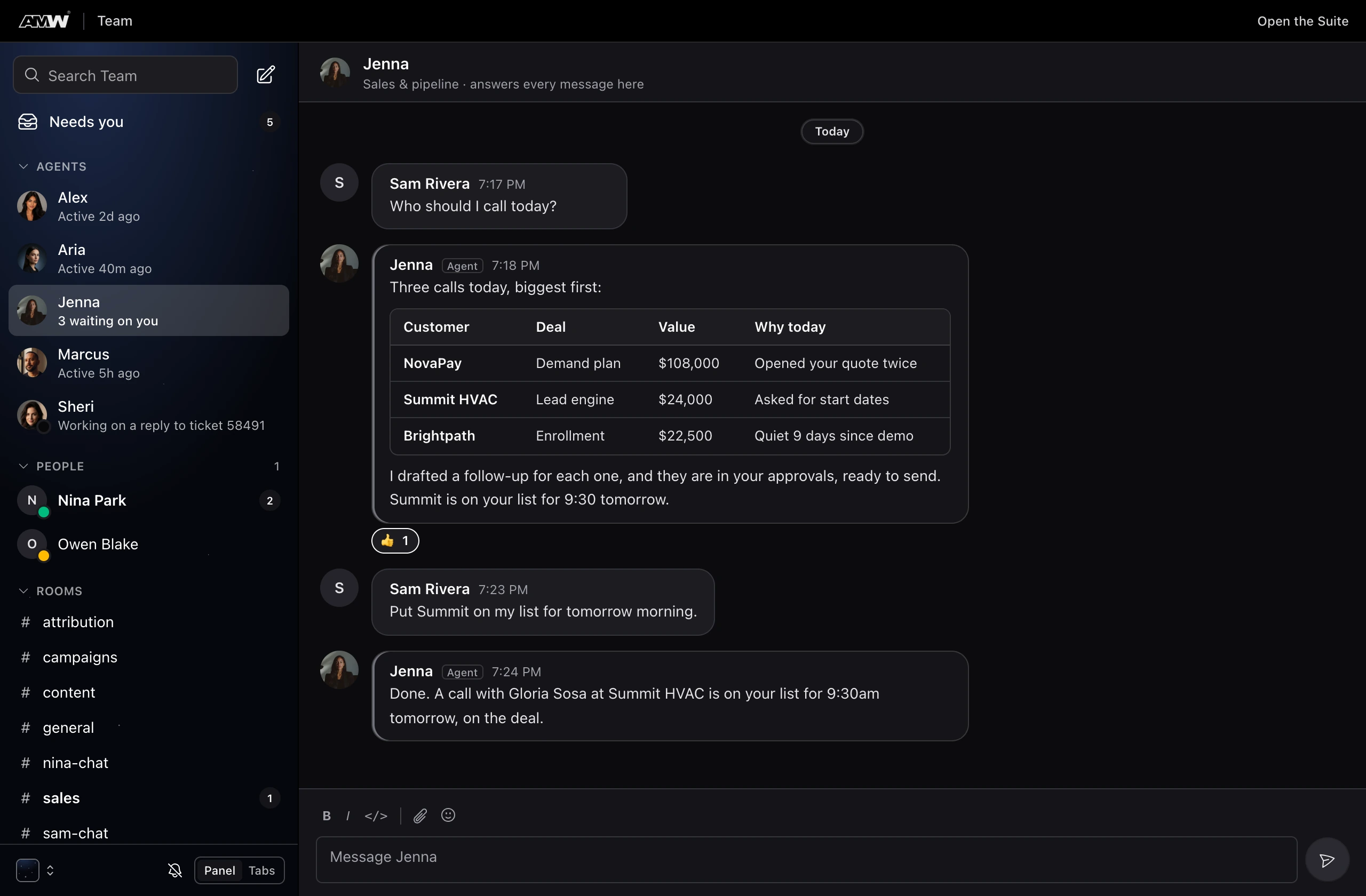Open the nina-chat room
Viewport: 1366px width, 896px height.
(149, 763)
